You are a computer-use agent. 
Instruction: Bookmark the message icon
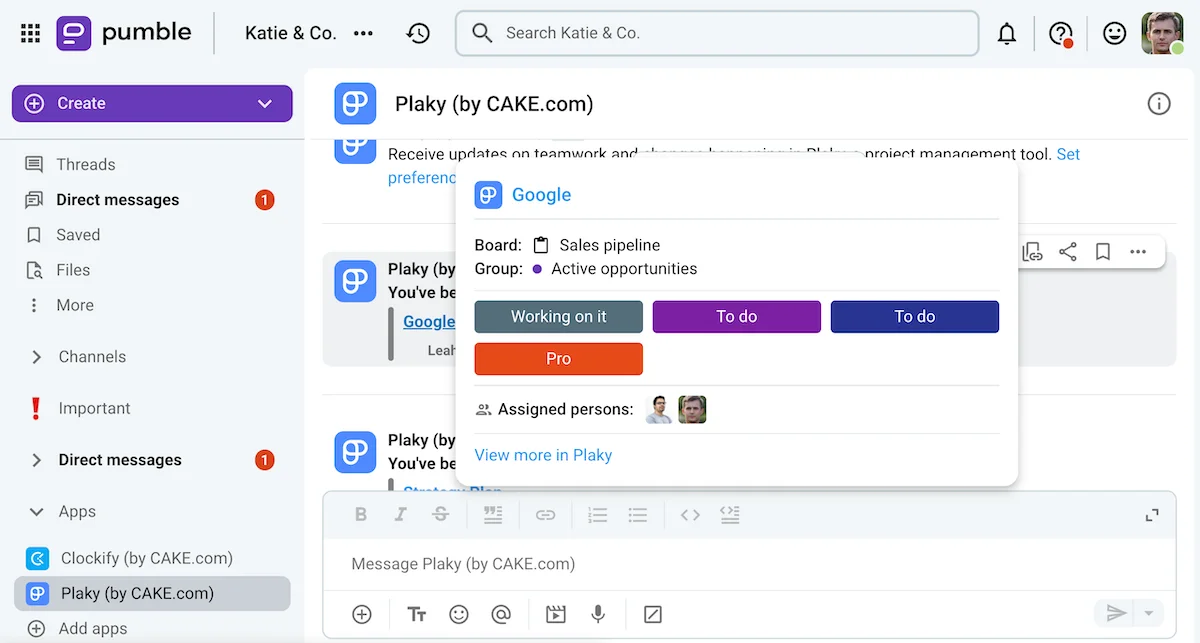(1103, 252)
